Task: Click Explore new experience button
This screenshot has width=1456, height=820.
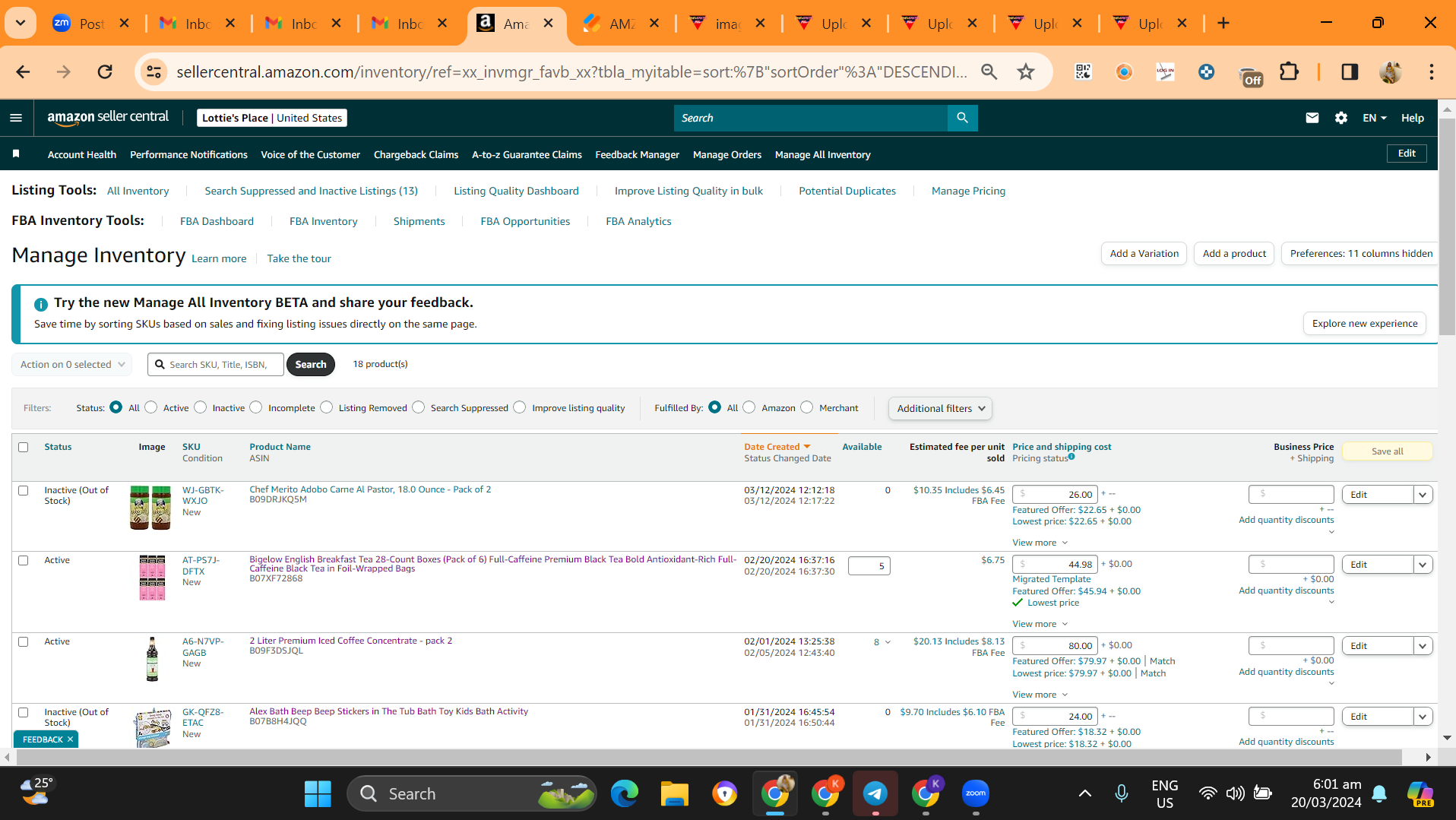Action: (x=1365, y=324)
